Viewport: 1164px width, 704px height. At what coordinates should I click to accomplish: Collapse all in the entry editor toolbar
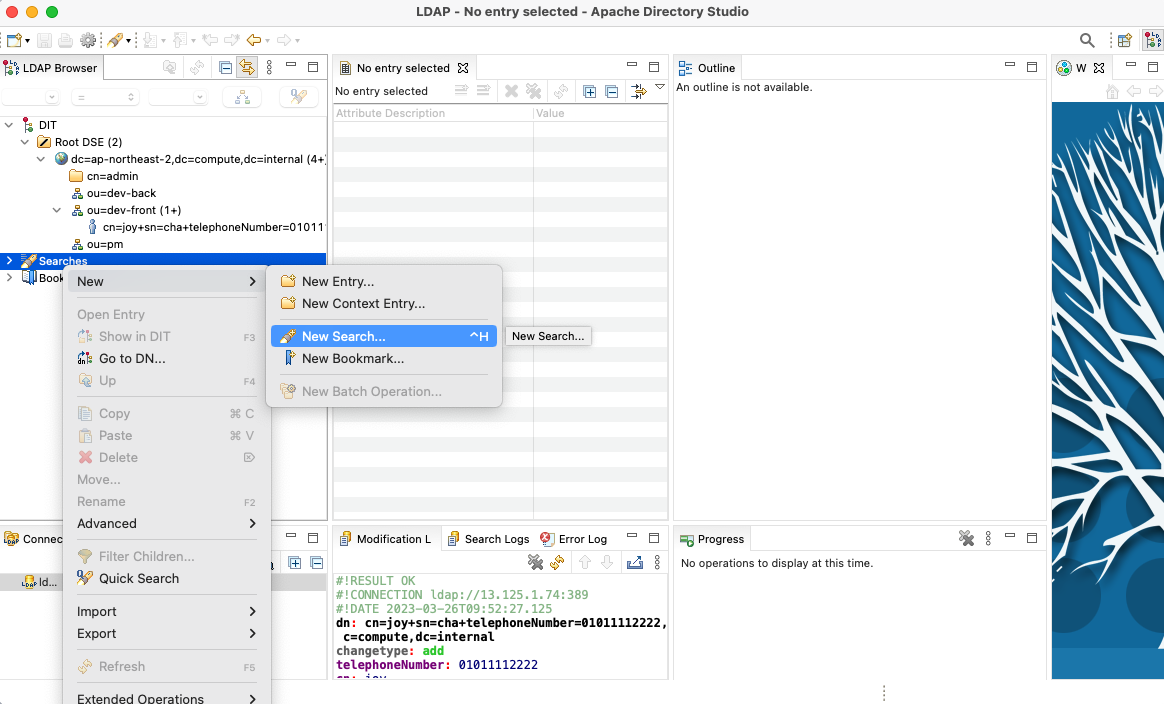612,91
